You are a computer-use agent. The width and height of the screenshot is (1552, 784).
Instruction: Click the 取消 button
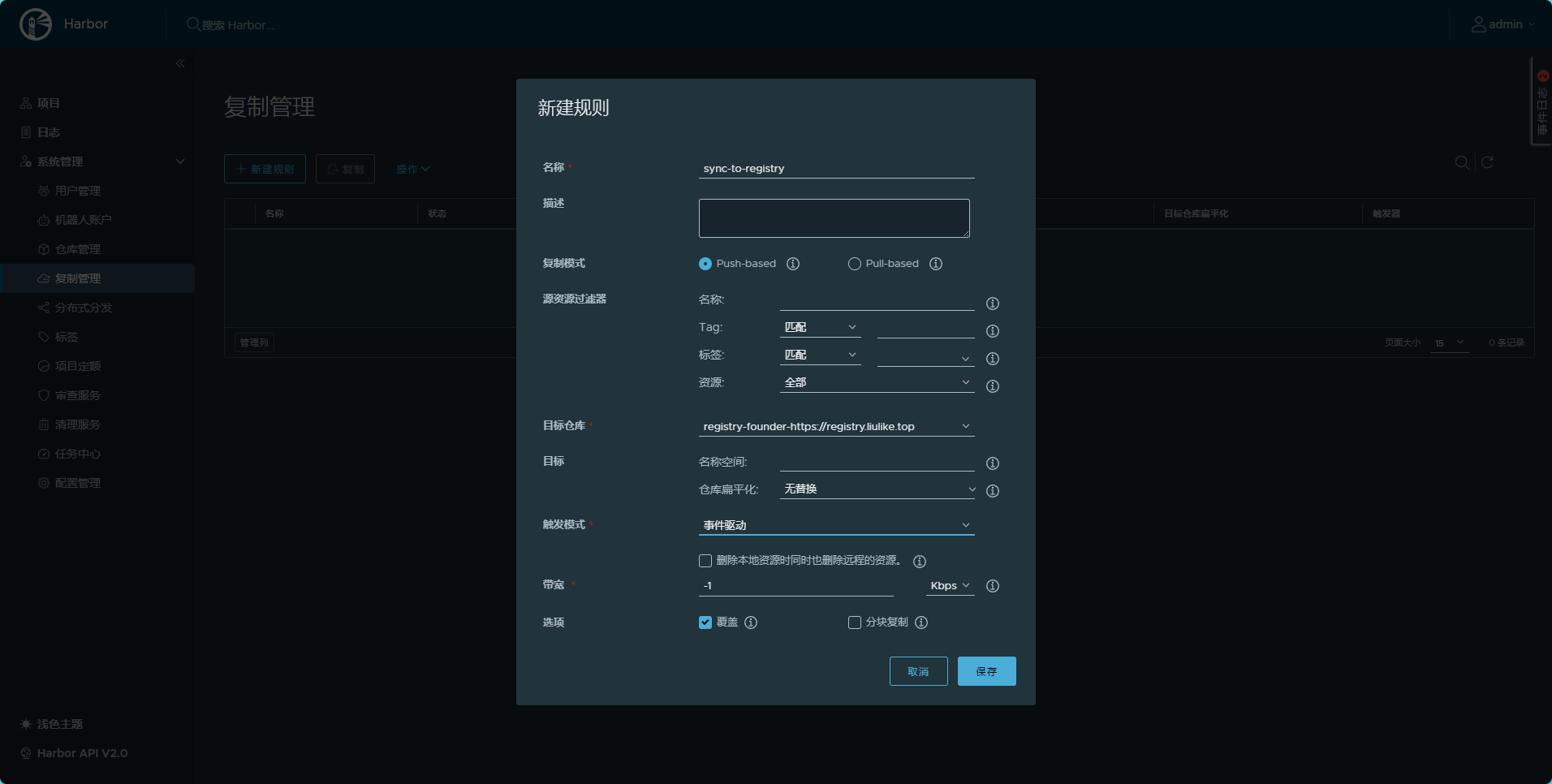tap(918, 671)
